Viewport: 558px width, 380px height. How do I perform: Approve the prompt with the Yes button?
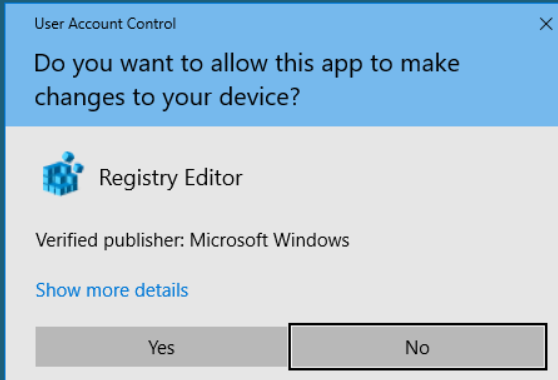click(162, 347)
